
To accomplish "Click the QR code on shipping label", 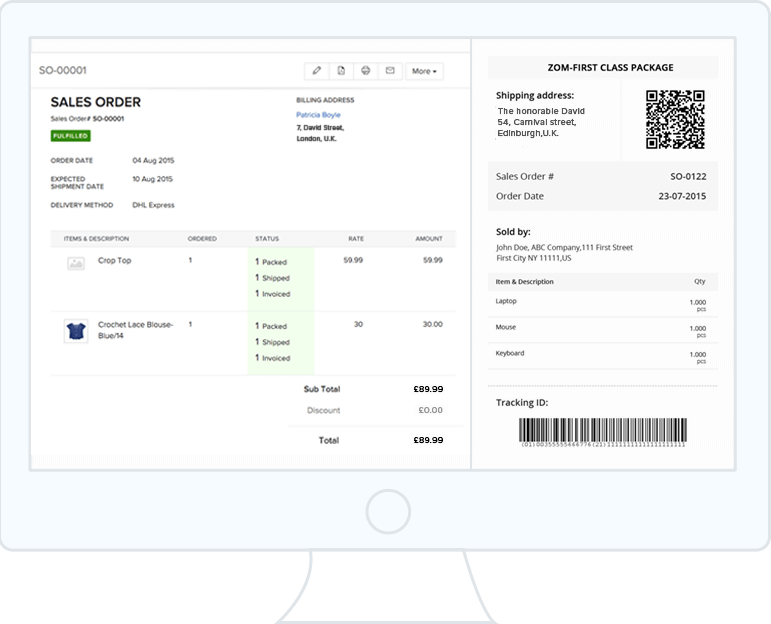I will pos(675,119).
